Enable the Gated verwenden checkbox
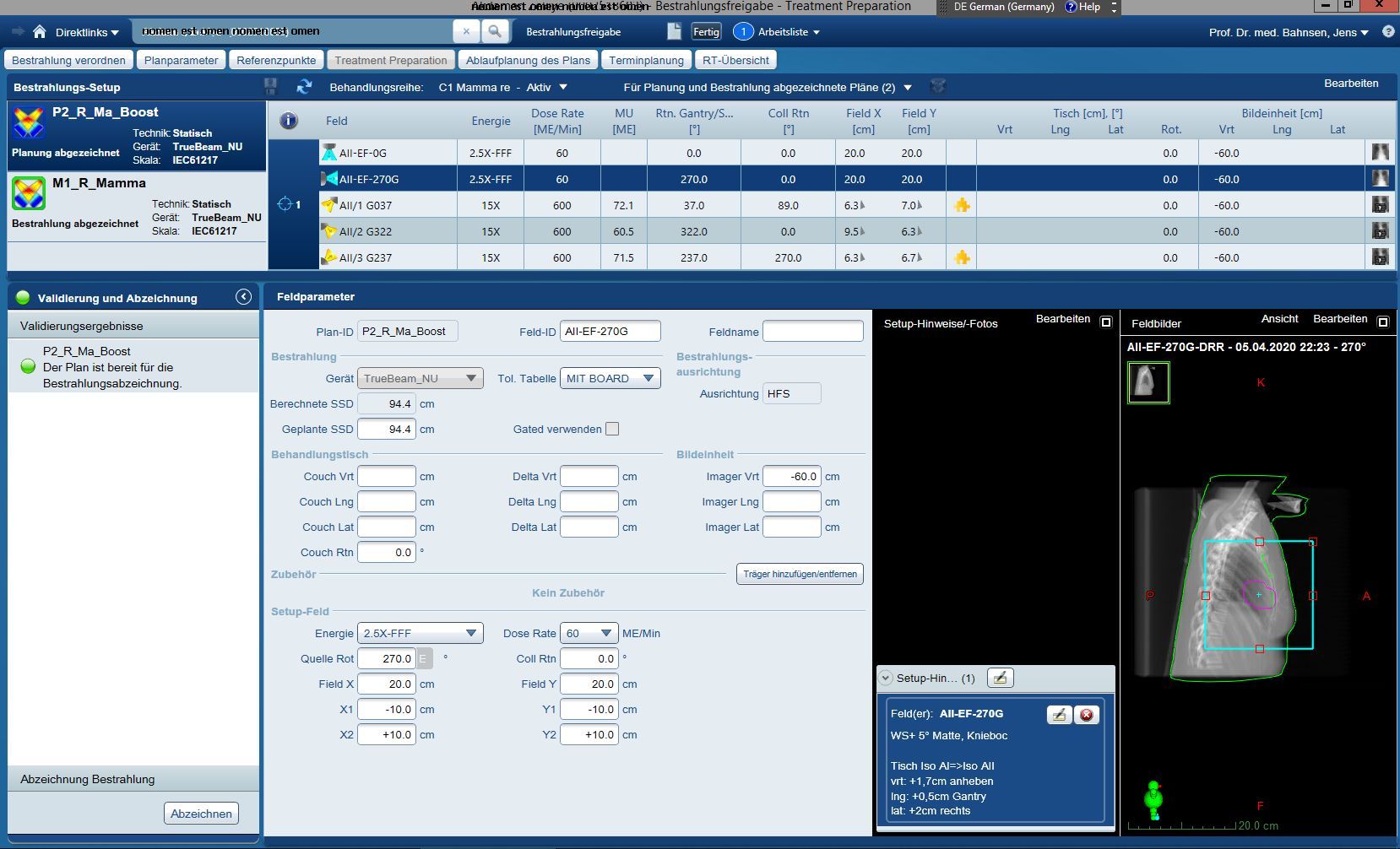This screenshot has height=849, width=1400. 612,429
